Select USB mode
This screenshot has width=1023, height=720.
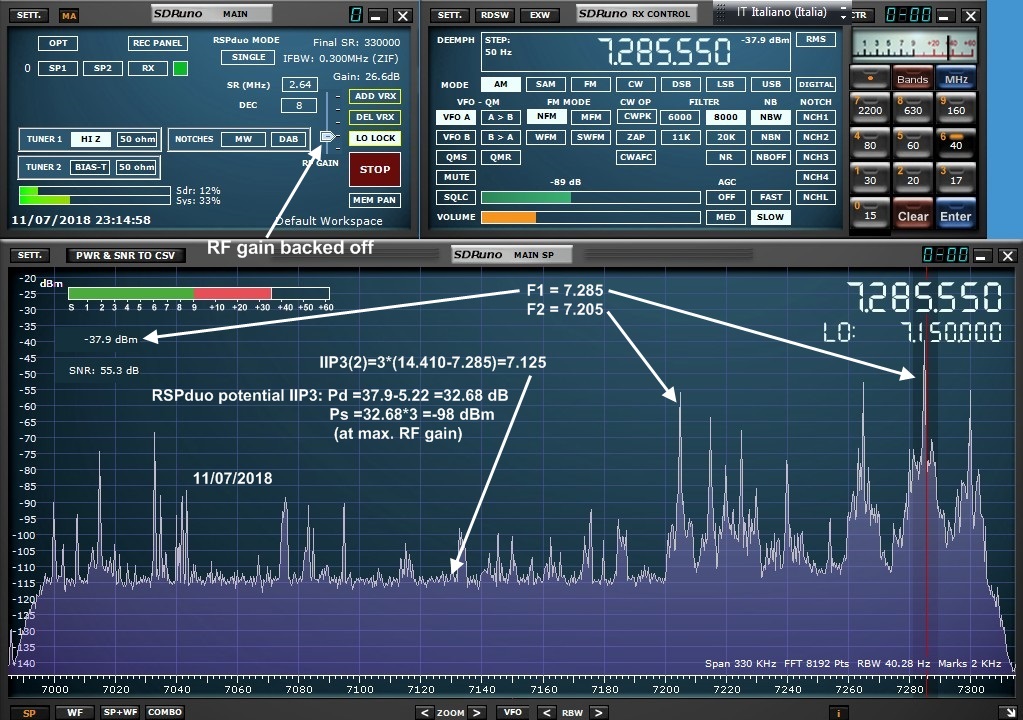point(771,84)
